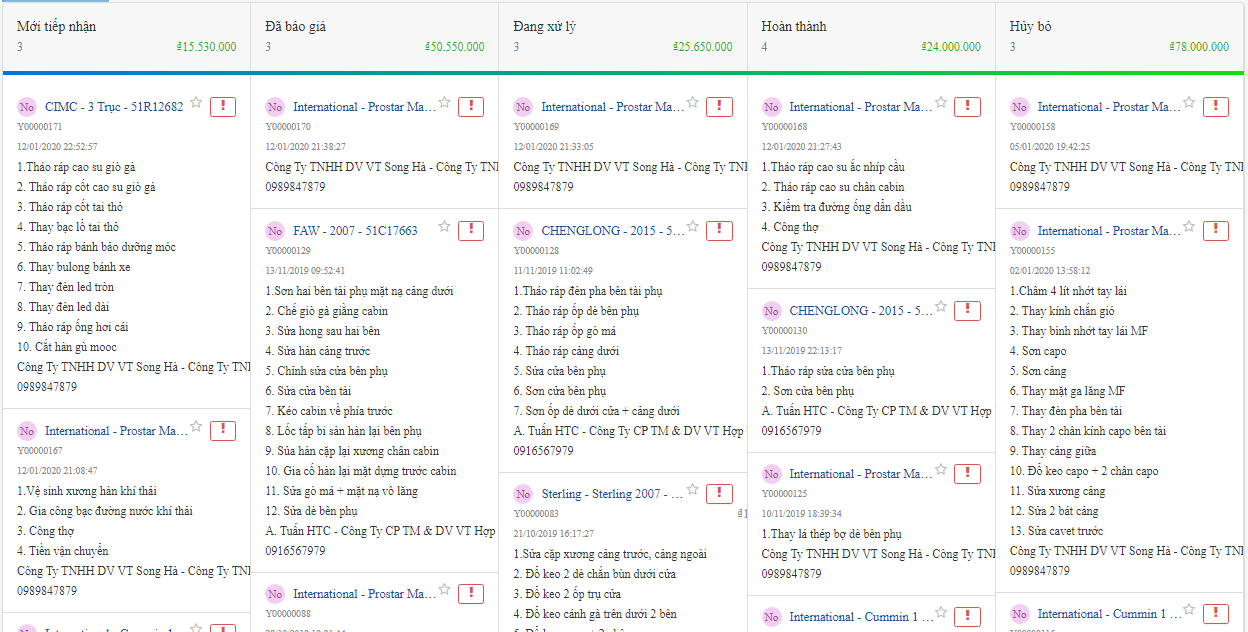Screen dimensions: 1248x632
Task: Toggle the favorite star on card Y00000155
Action: coord(1188,227)
